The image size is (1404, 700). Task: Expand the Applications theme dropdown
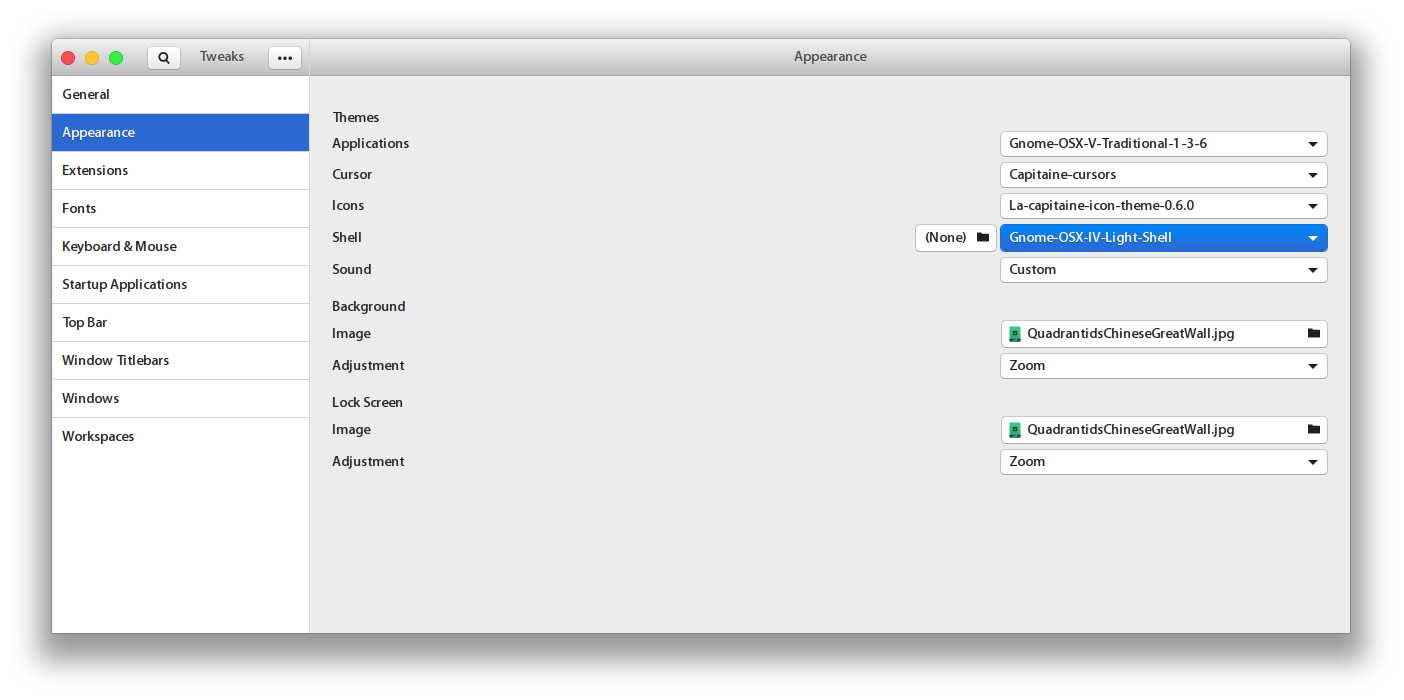tap(1163, 144)
